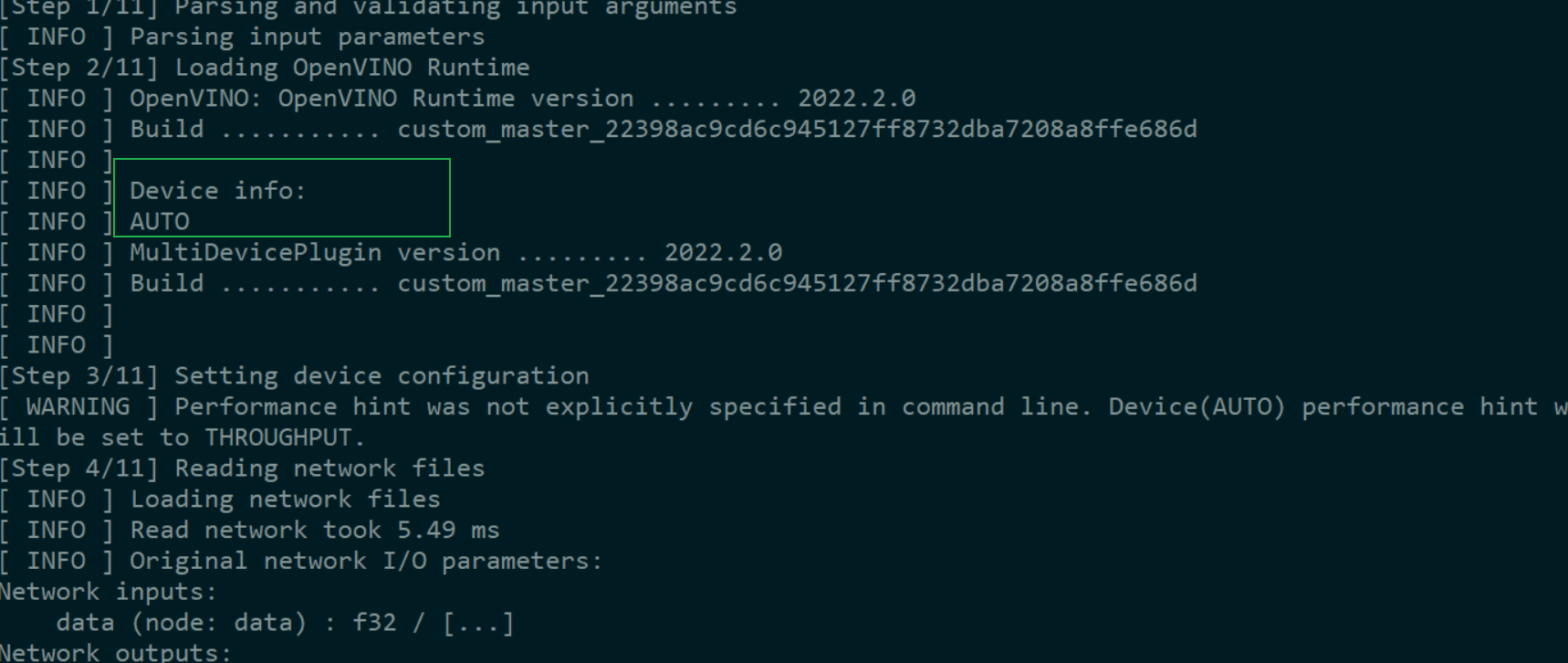This screenshot has height=663, width=1568.
Task: Click the word THROUGHPUT in the warning
Action: [277, 438]
